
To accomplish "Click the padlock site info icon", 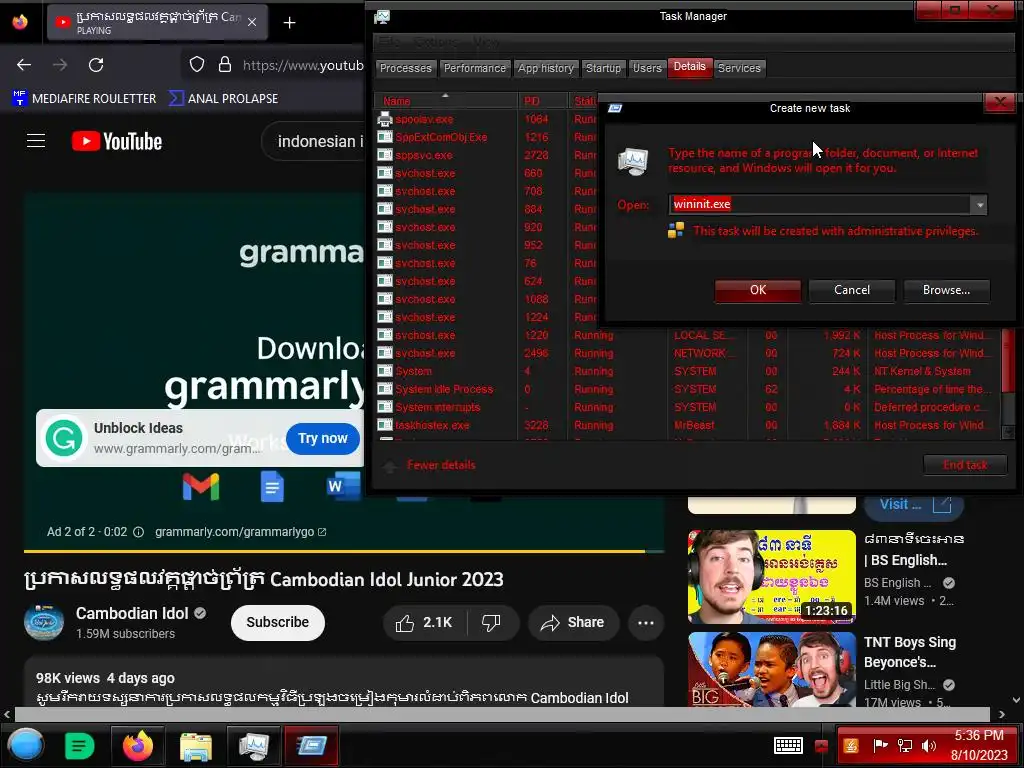I will [225, 65].
